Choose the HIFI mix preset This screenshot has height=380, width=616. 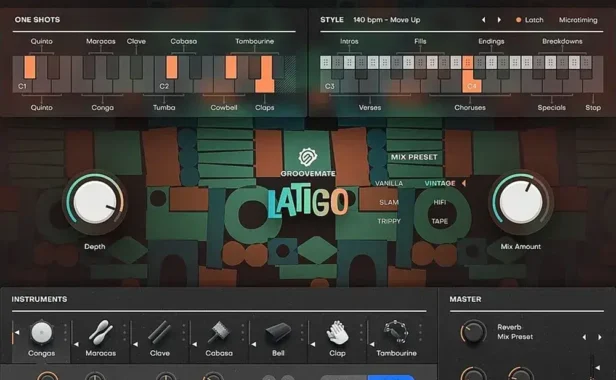pos(440,202)
